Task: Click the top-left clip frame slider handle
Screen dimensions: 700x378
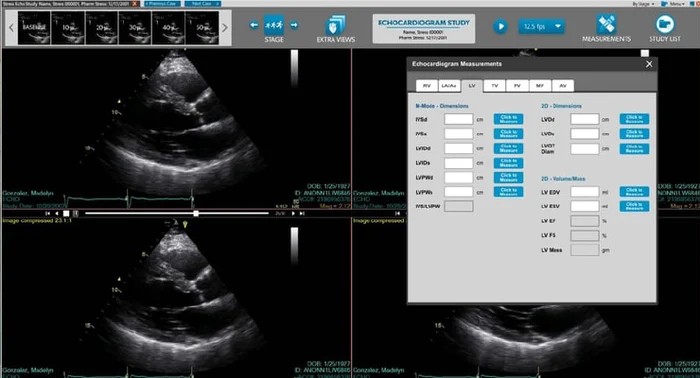Action: (196, 214)
